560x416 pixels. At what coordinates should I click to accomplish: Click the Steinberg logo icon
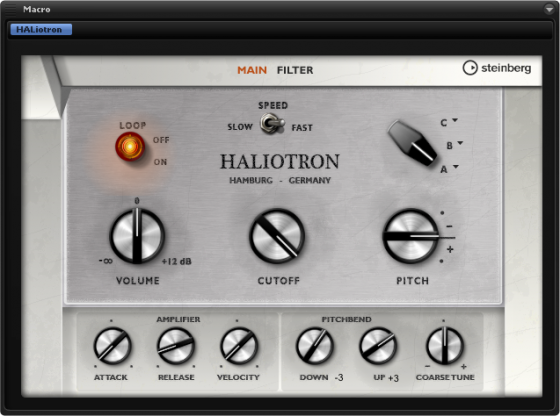coord(470,68)
